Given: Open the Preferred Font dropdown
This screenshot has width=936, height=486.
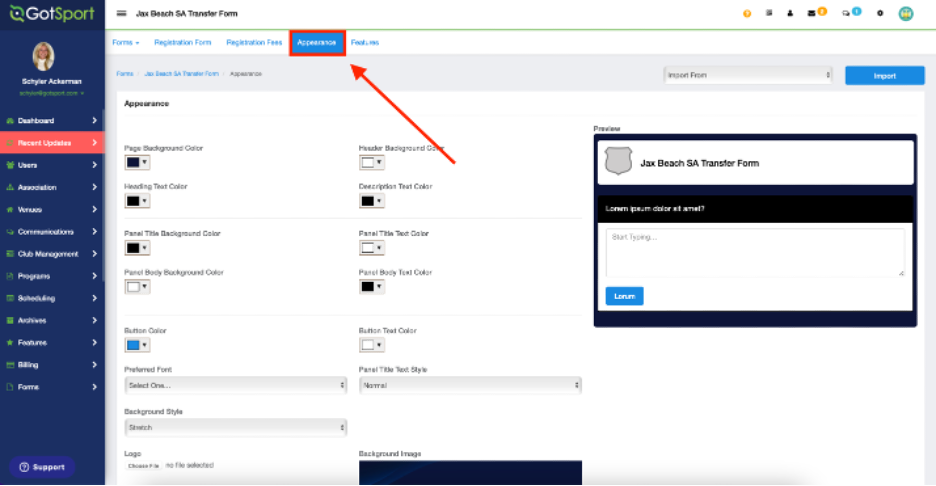Looking at the screenshot, I should point(236,386).
